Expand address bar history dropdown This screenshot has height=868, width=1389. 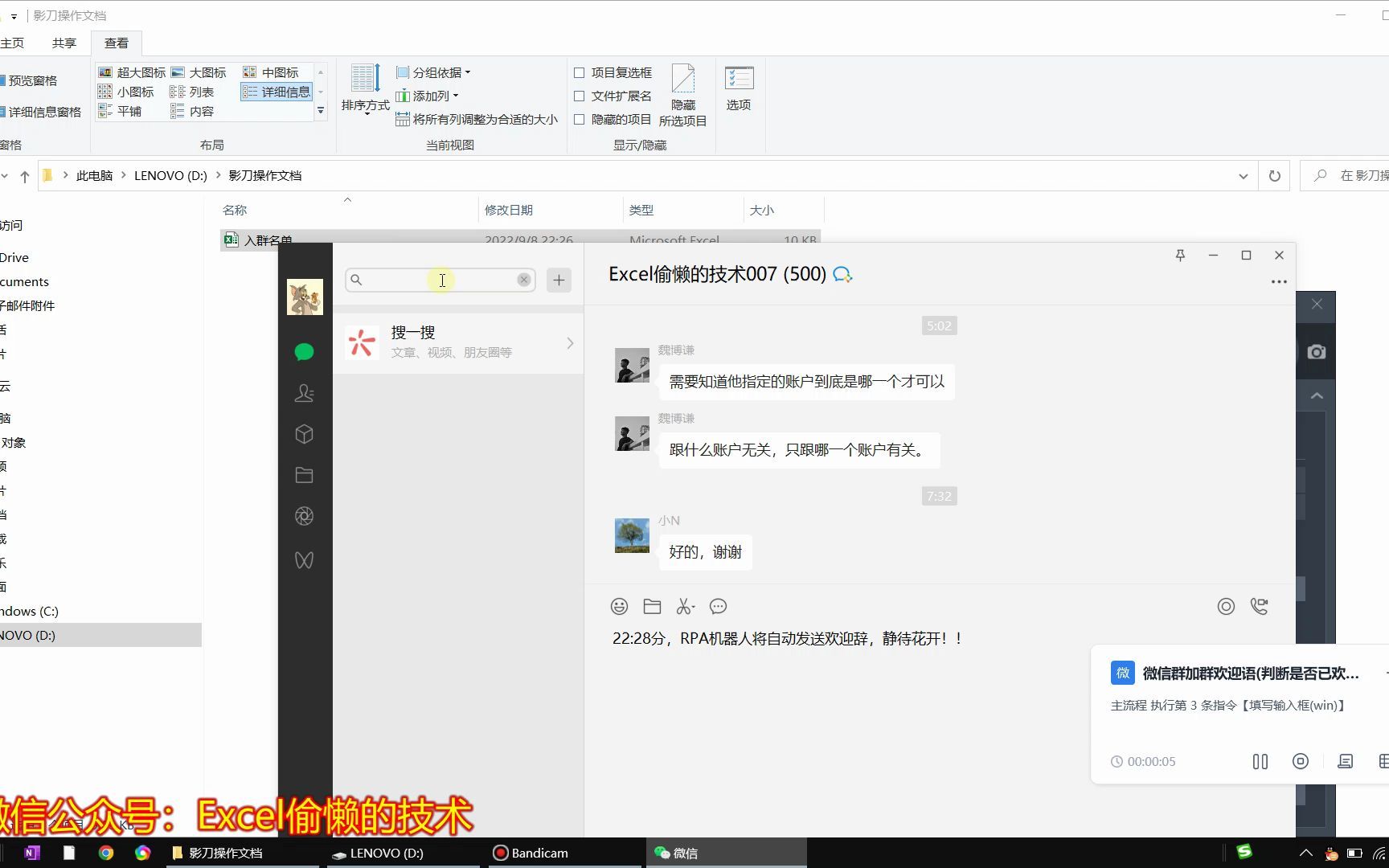(1243, 176)
